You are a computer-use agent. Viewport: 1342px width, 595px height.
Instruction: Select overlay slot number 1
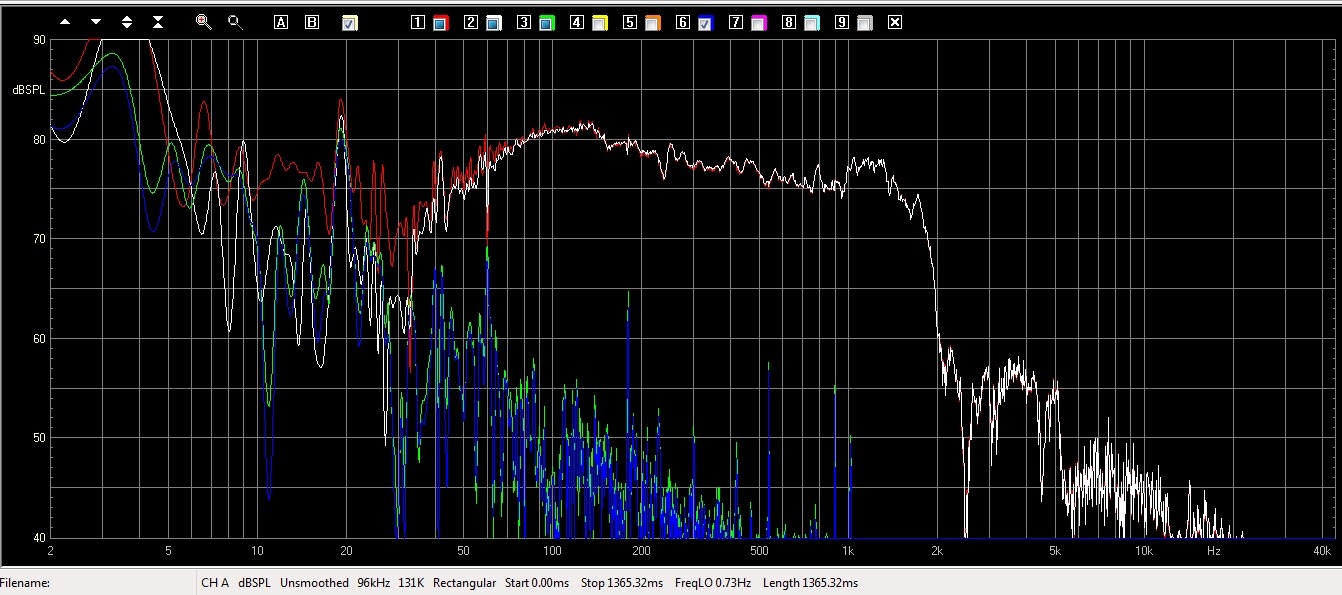coord(418,22)
